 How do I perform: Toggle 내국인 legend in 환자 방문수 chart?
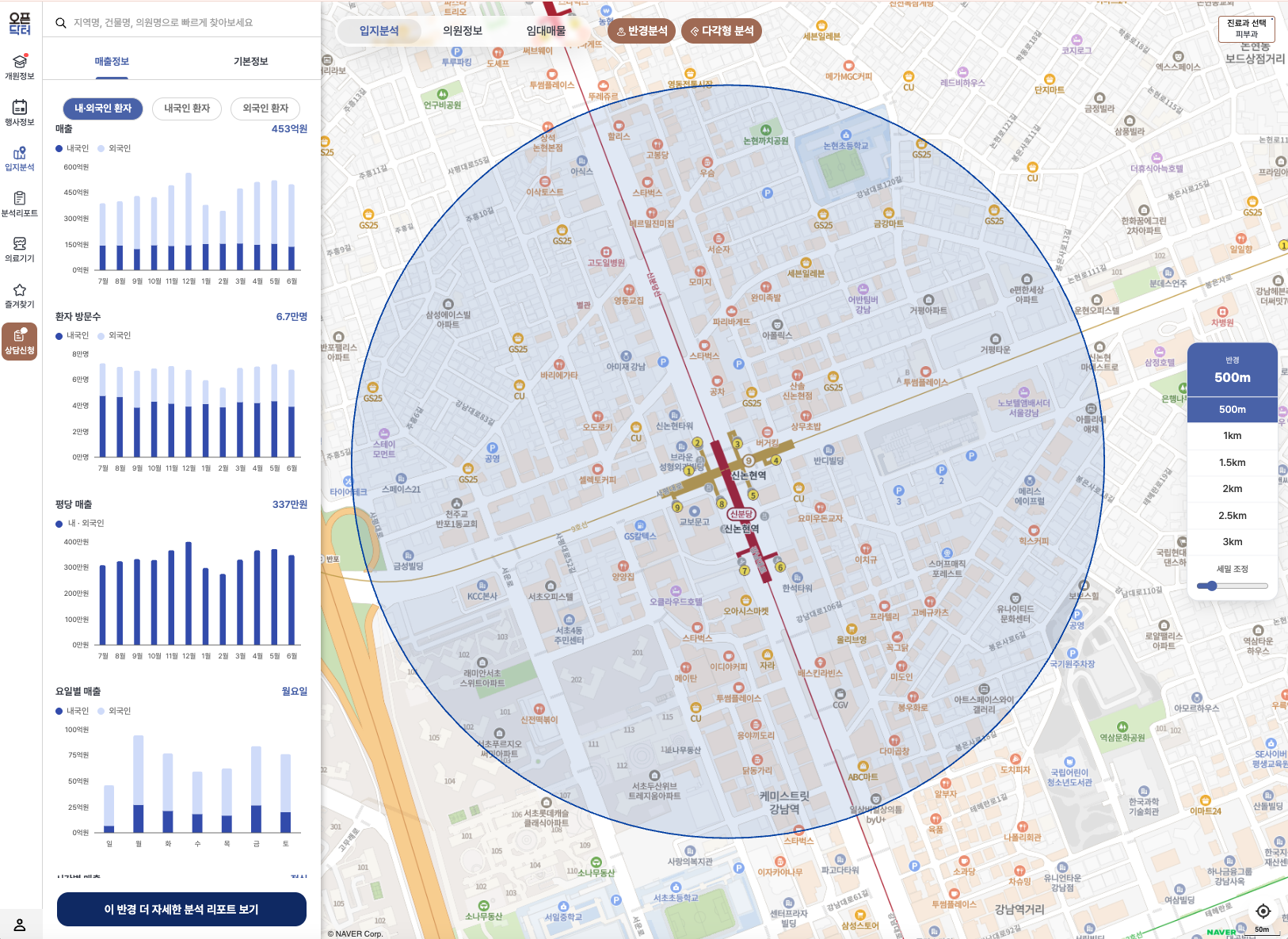pos(72,336)
